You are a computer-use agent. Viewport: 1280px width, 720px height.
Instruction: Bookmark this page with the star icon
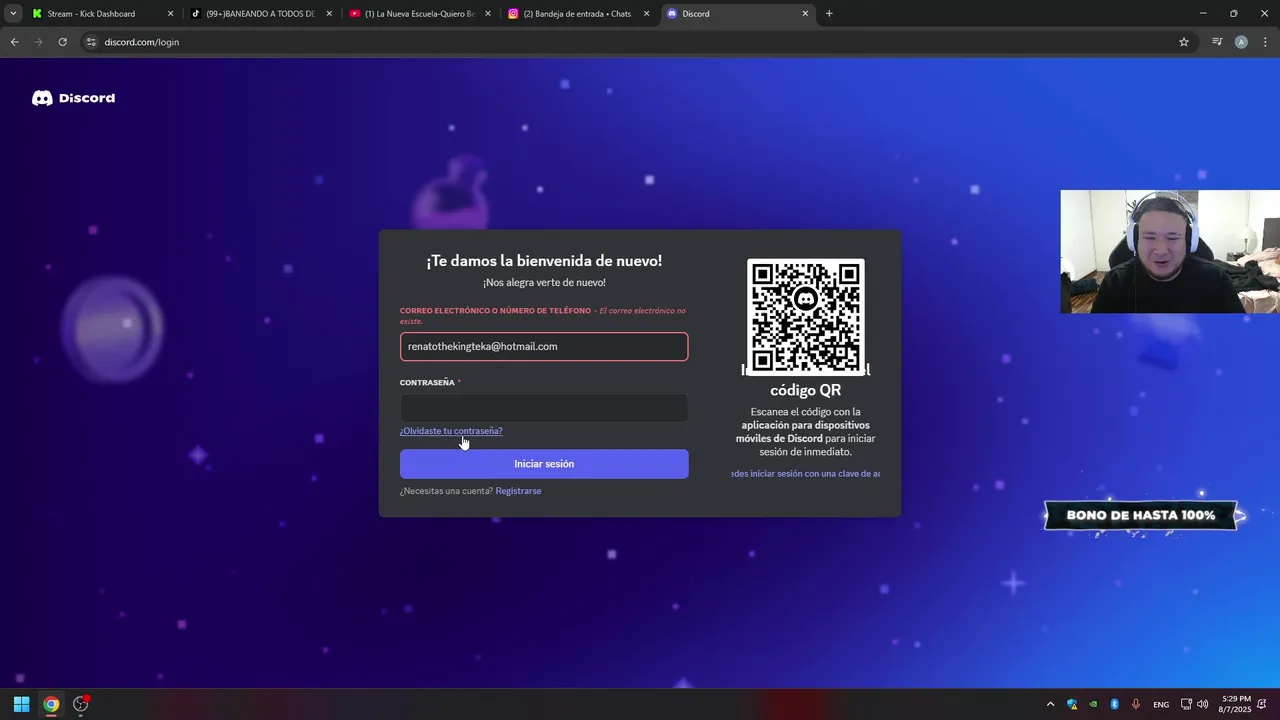click(1184, 42)
